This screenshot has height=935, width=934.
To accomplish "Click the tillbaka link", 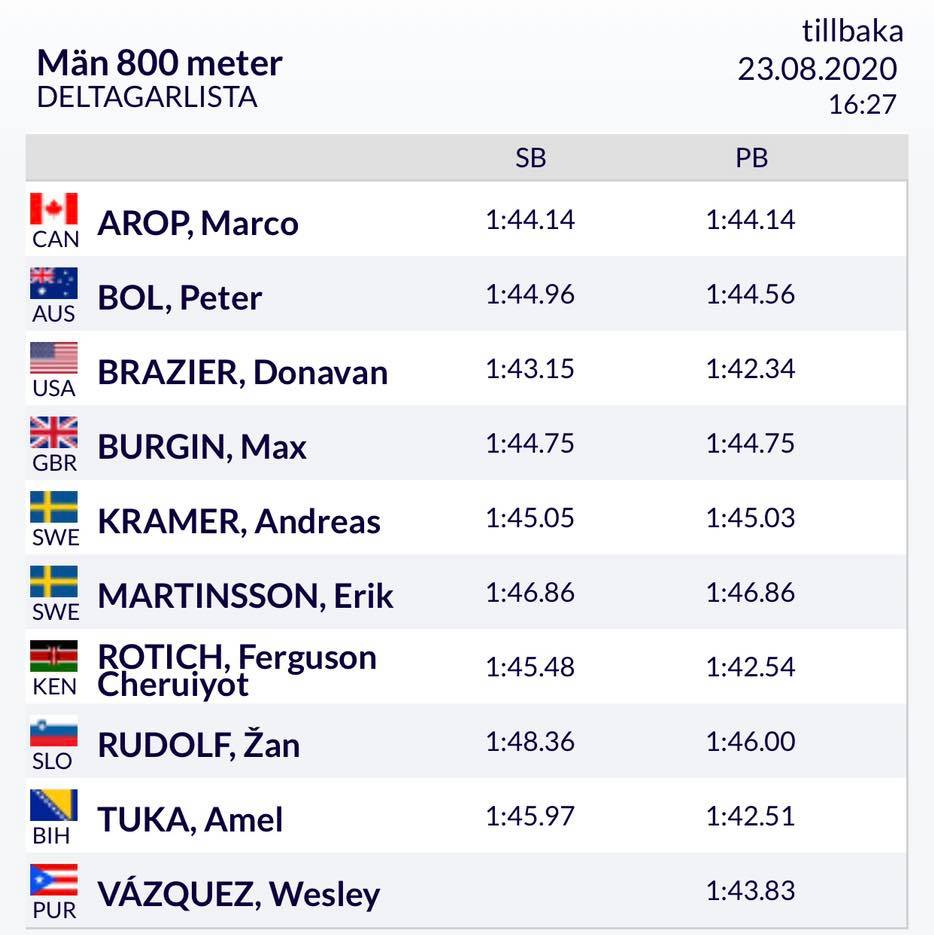I will [x=852, y=32].
